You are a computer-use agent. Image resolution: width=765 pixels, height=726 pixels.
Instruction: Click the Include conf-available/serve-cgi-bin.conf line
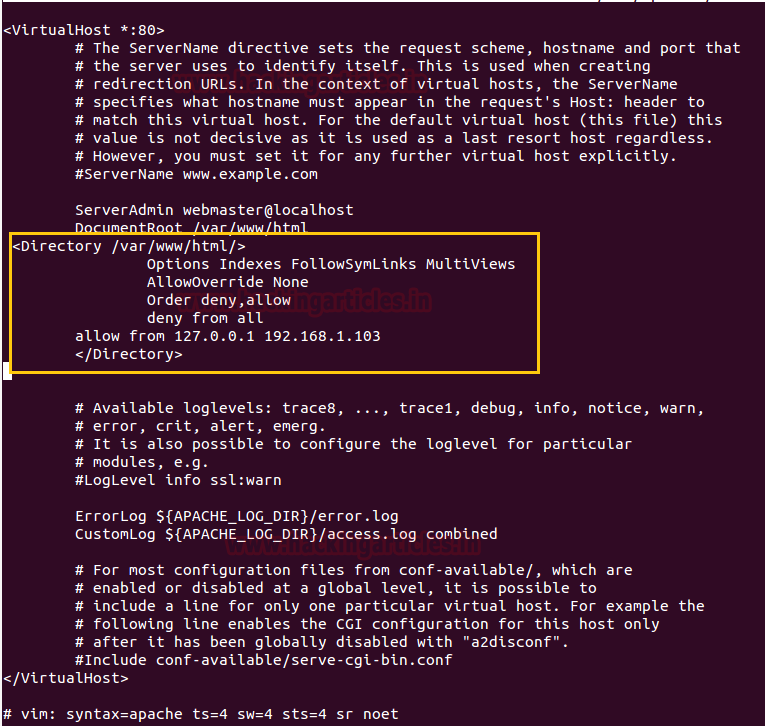pos(263,660)
